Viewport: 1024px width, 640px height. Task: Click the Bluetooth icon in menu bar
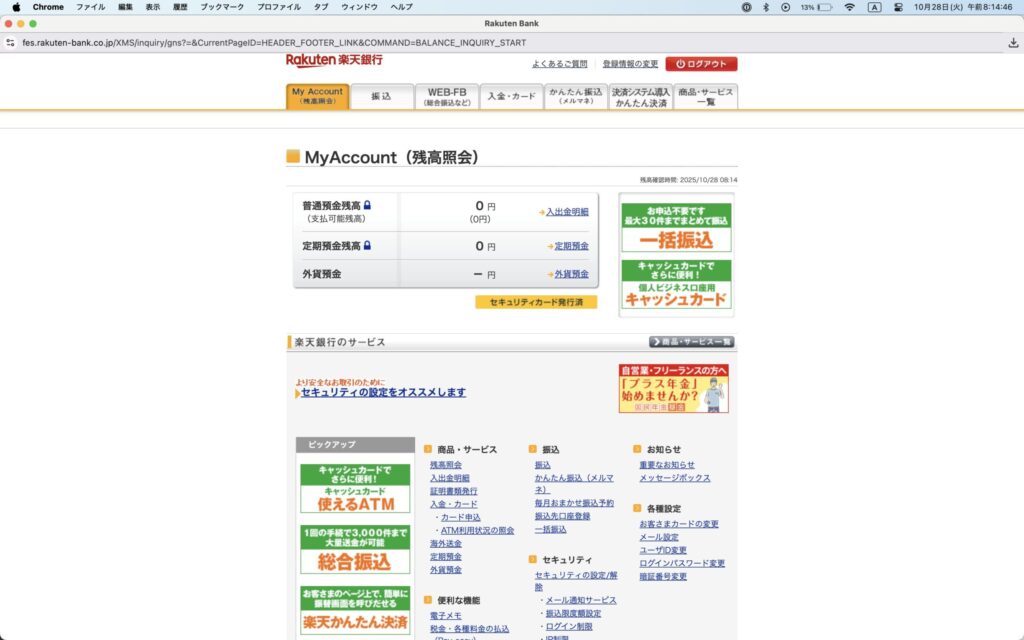(x=766, y=7)
